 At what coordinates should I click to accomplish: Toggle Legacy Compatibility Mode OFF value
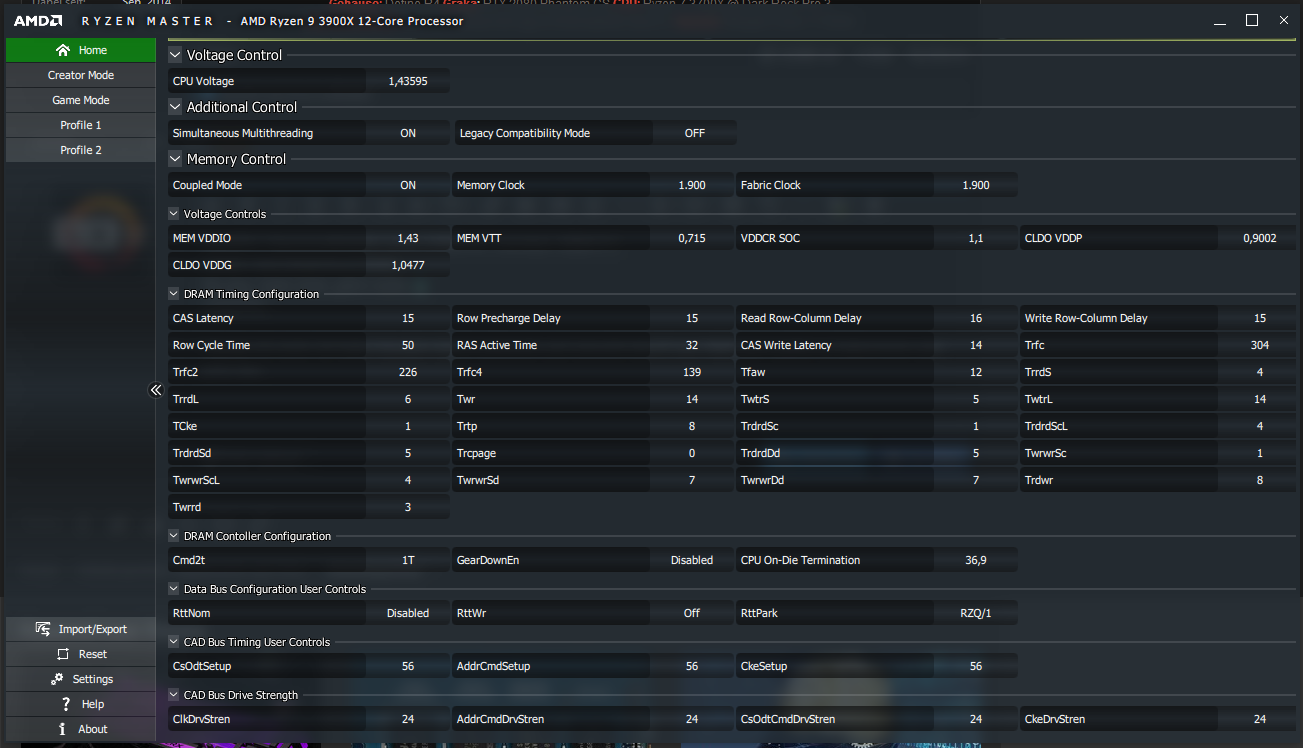click(x=695, y=133)
